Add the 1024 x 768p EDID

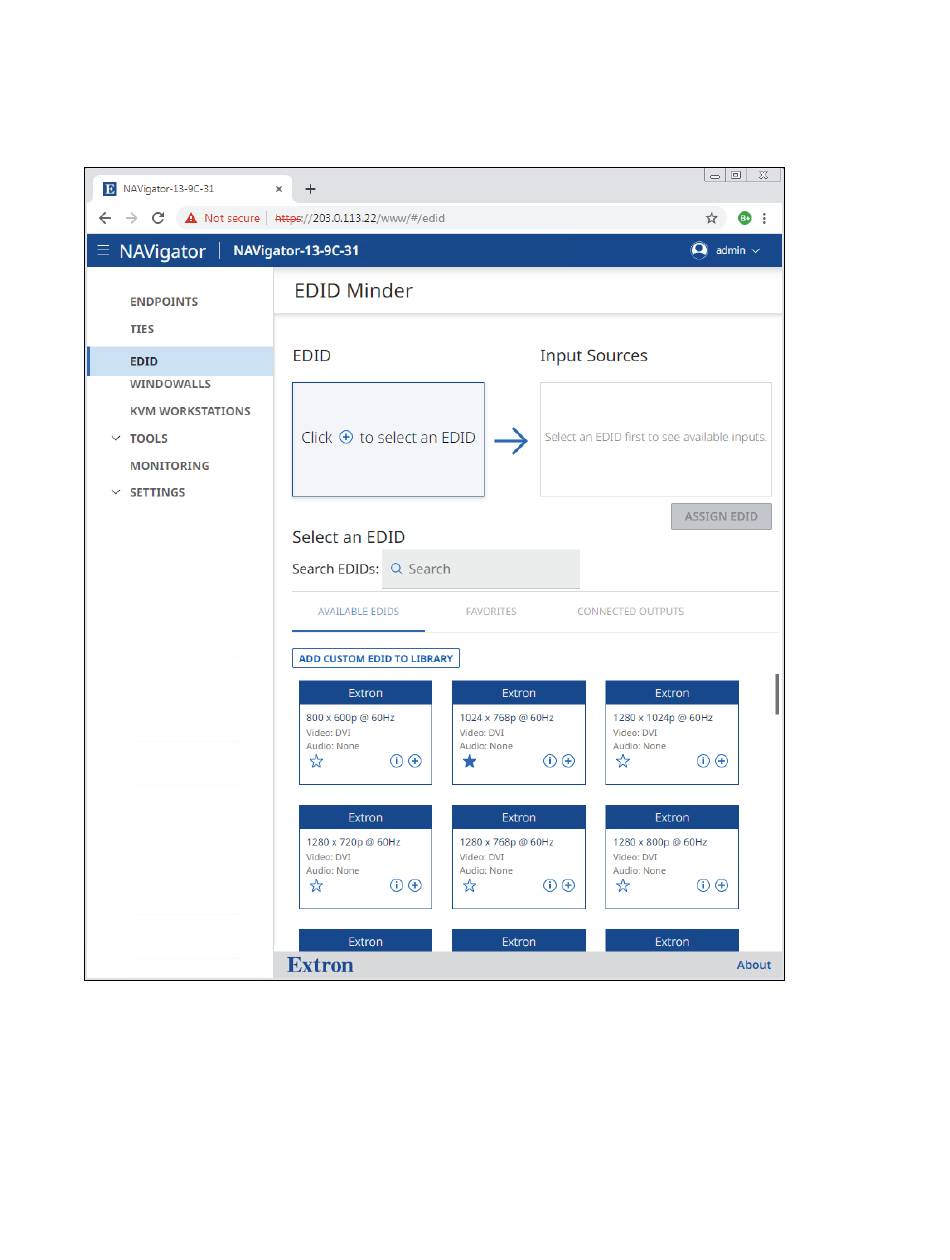[568, 761]
